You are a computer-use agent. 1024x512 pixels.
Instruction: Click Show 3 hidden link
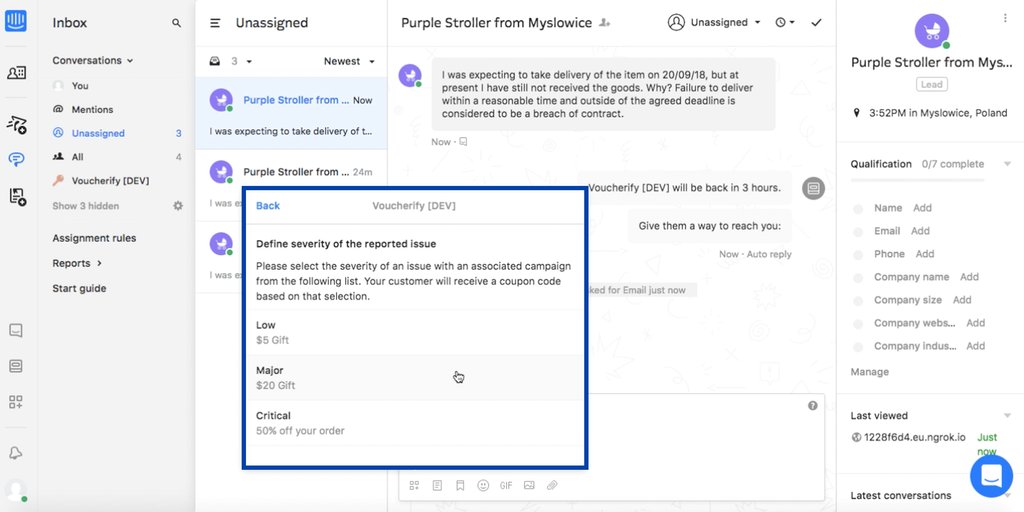coord(86,206)
